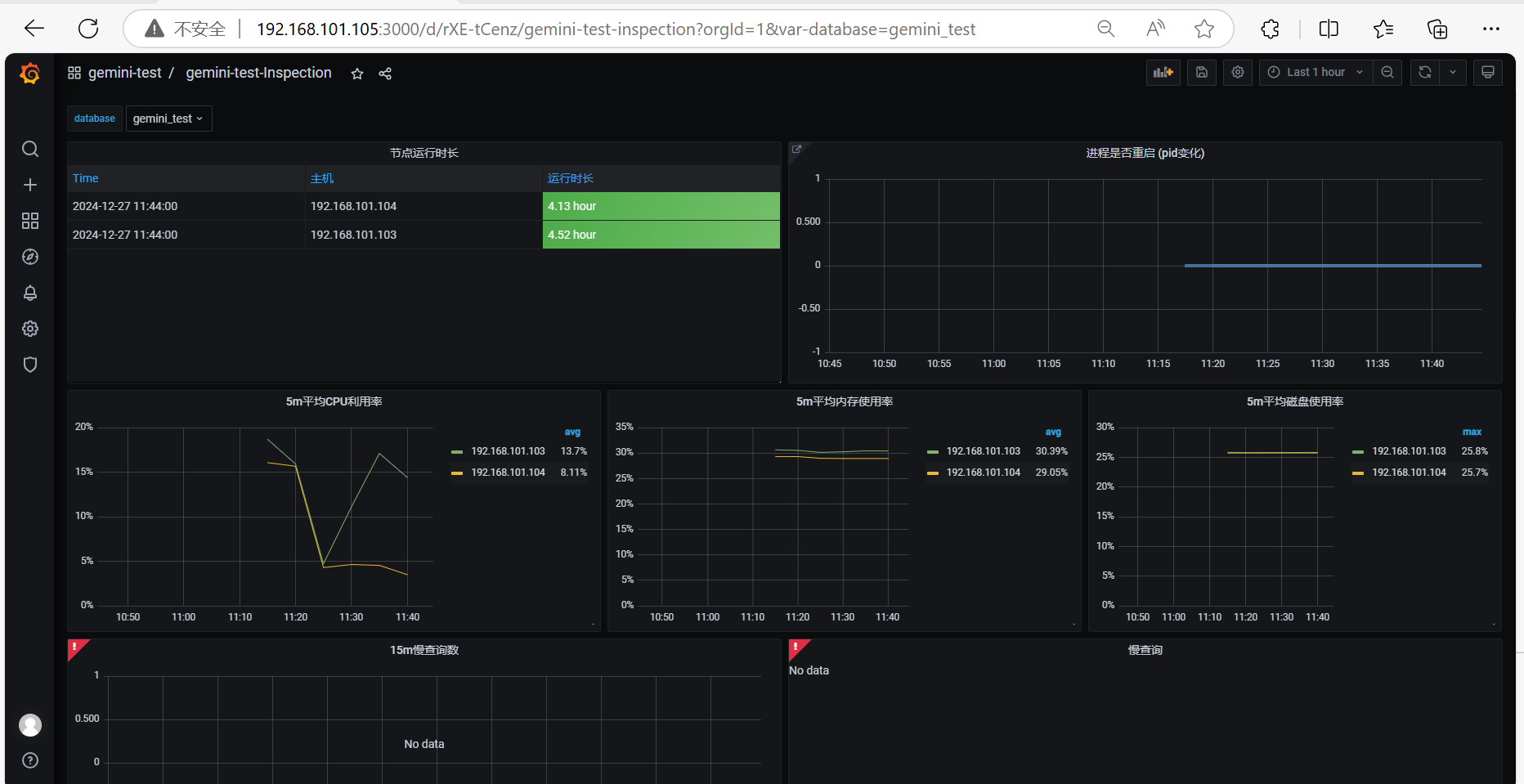The width and height of the screenshot is (1524, 784).
Task: Change color of 192.168.101.103 CPU series swatch
Action: 457,452
